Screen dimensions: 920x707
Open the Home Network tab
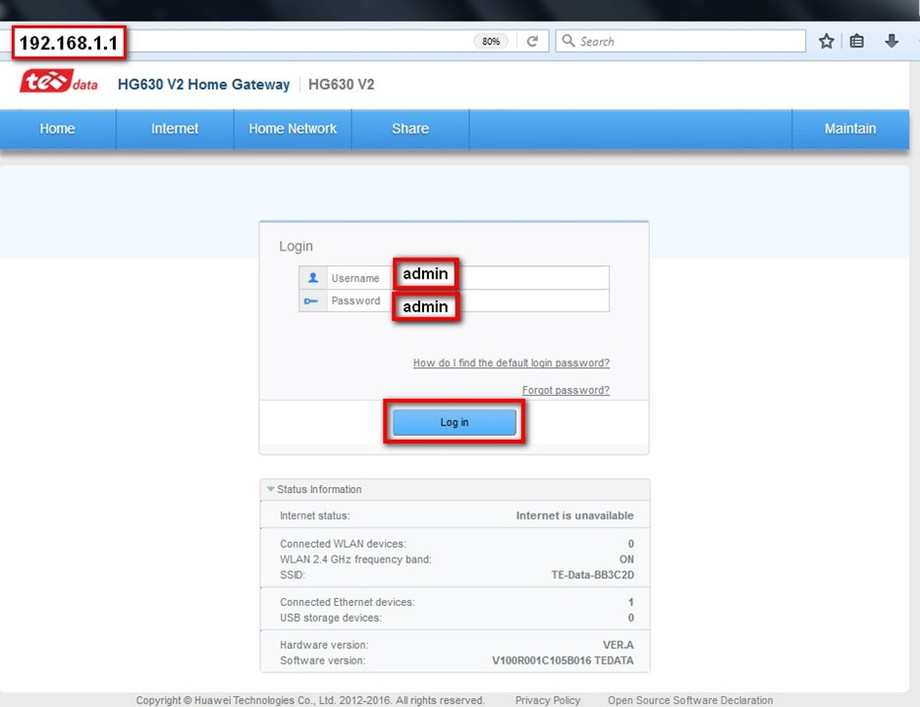click(293, 128)
